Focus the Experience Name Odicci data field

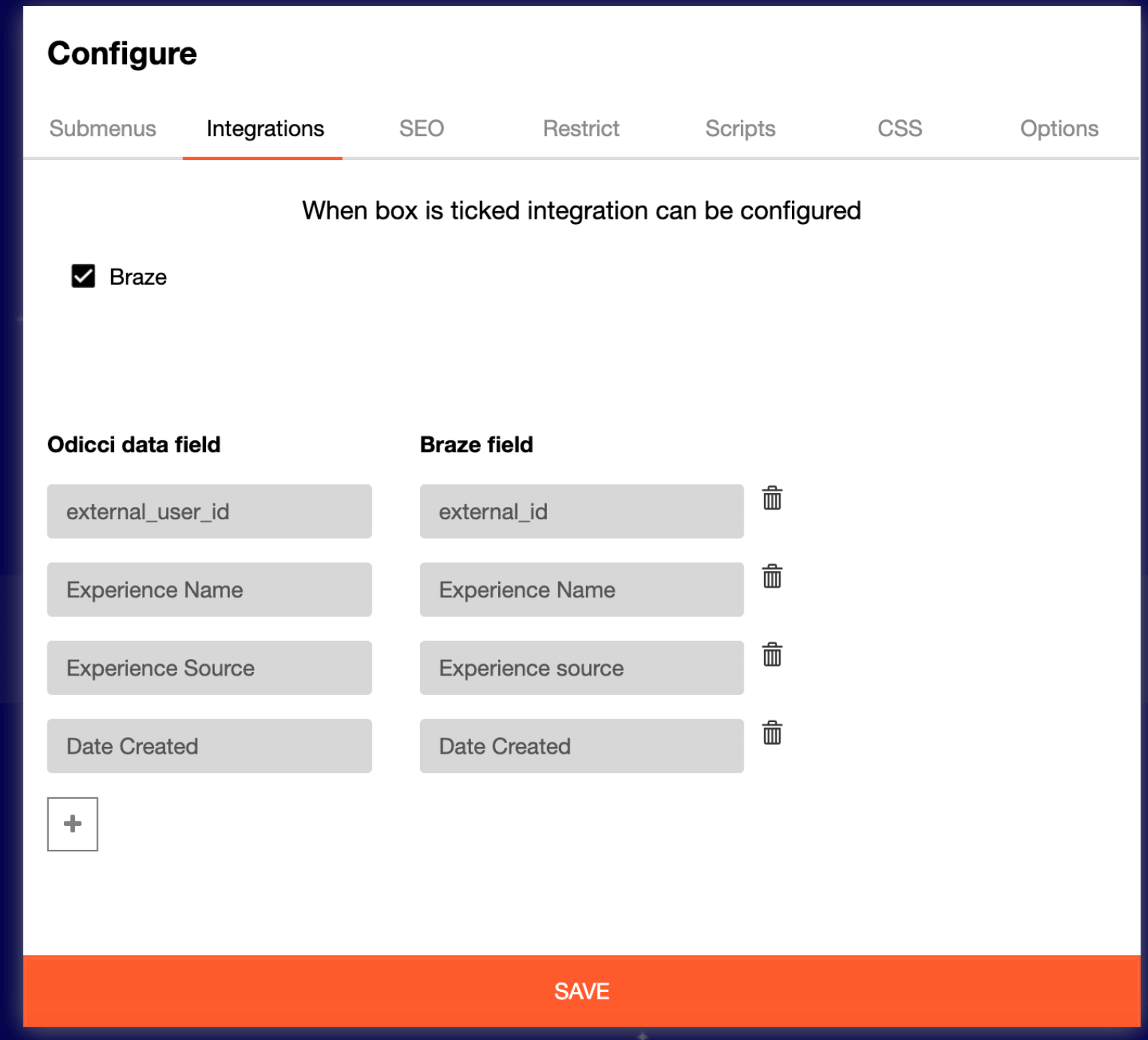(x=210, y=590)
